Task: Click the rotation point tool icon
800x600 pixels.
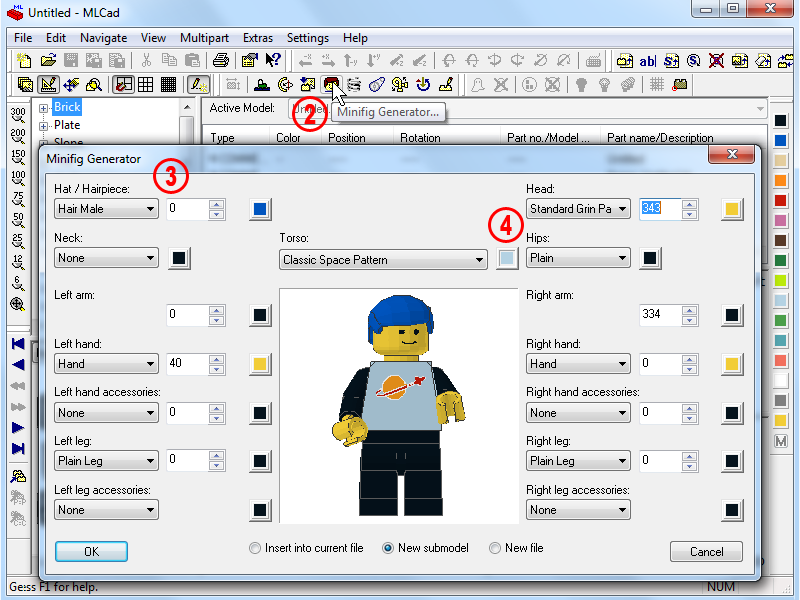Action: pos(285,84)
